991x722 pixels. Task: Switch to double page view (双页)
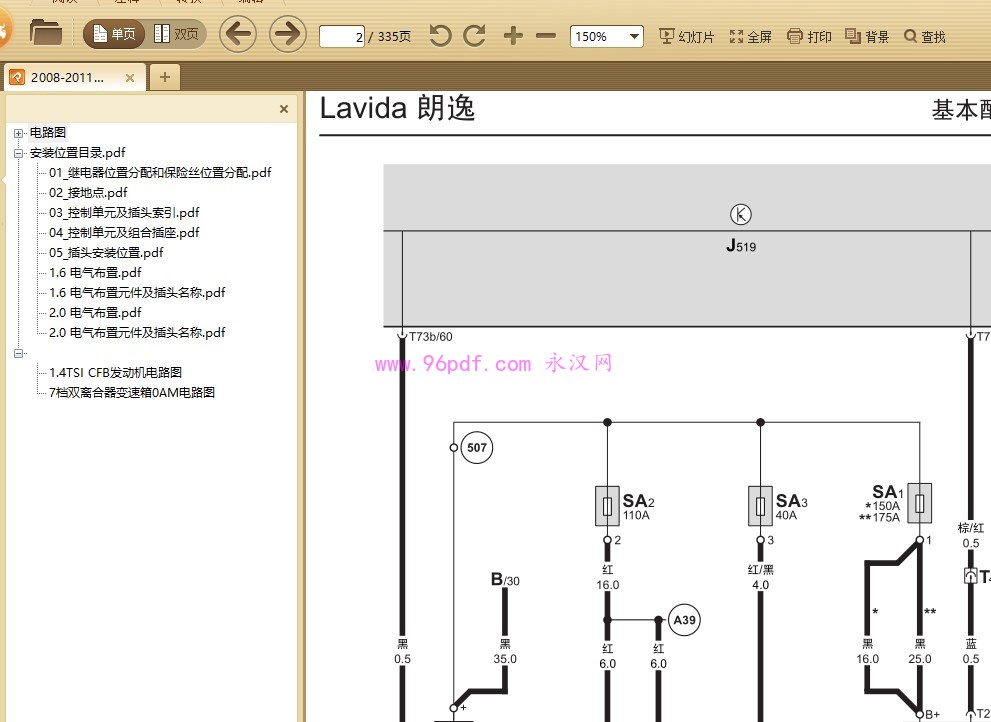click(x=176, y=34)
